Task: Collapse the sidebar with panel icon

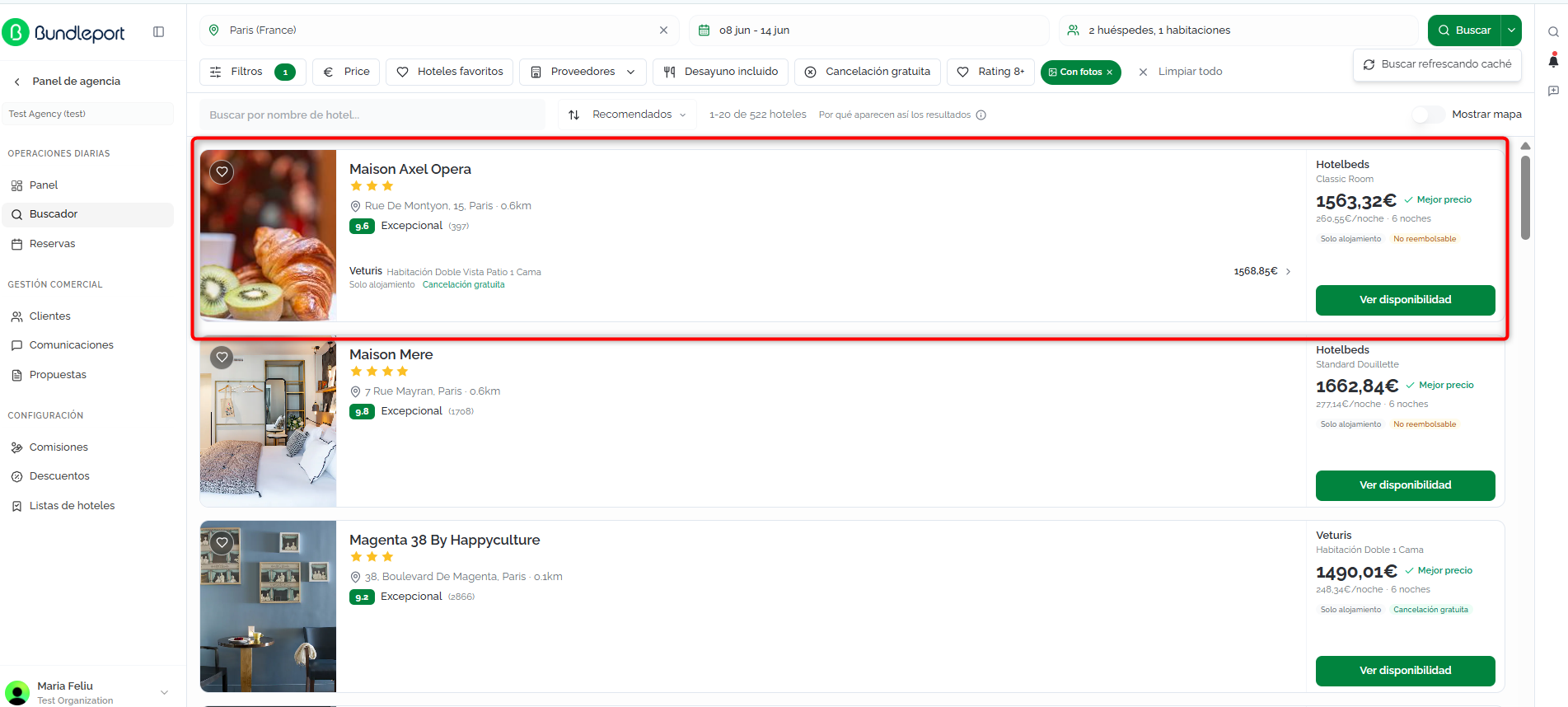Action: coord(159,32)
